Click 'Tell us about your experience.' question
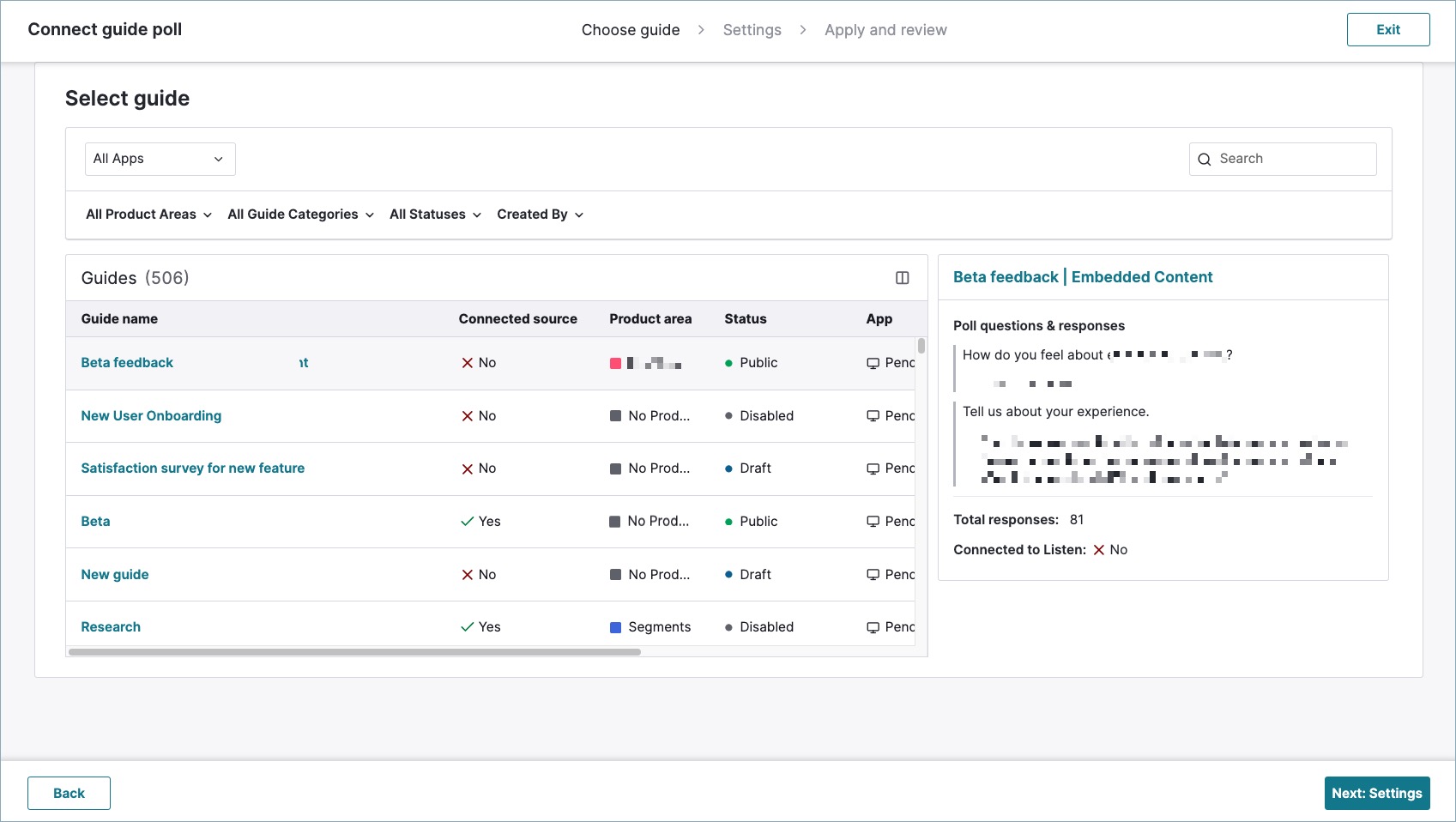1456x822 pixels. click(1055, 412)
